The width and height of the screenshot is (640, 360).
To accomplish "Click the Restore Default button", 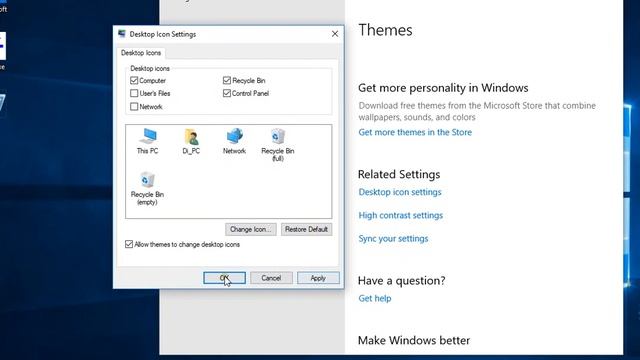I will click(x=307, y=229).
